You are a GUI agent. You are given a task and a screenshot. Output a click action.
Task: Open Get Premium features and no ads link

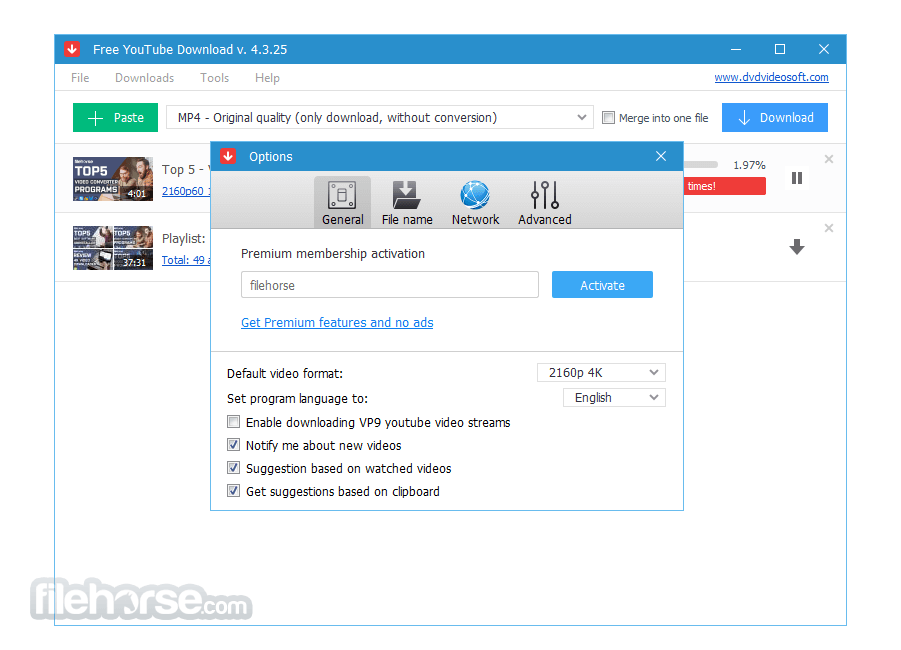337,323
